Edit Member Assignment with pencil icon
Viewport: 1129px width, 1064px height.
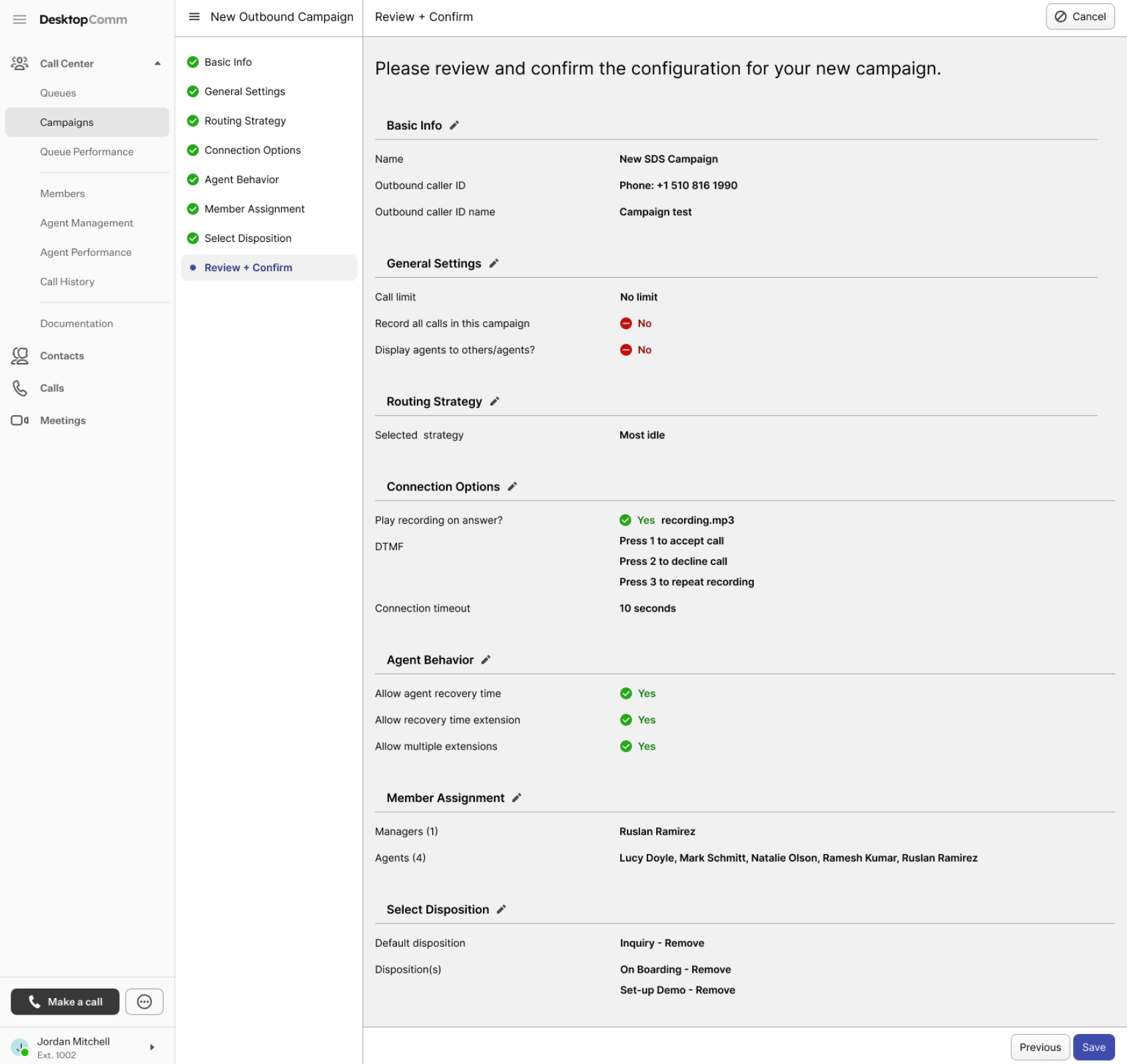pyautogui.click(x=516, y=798)
